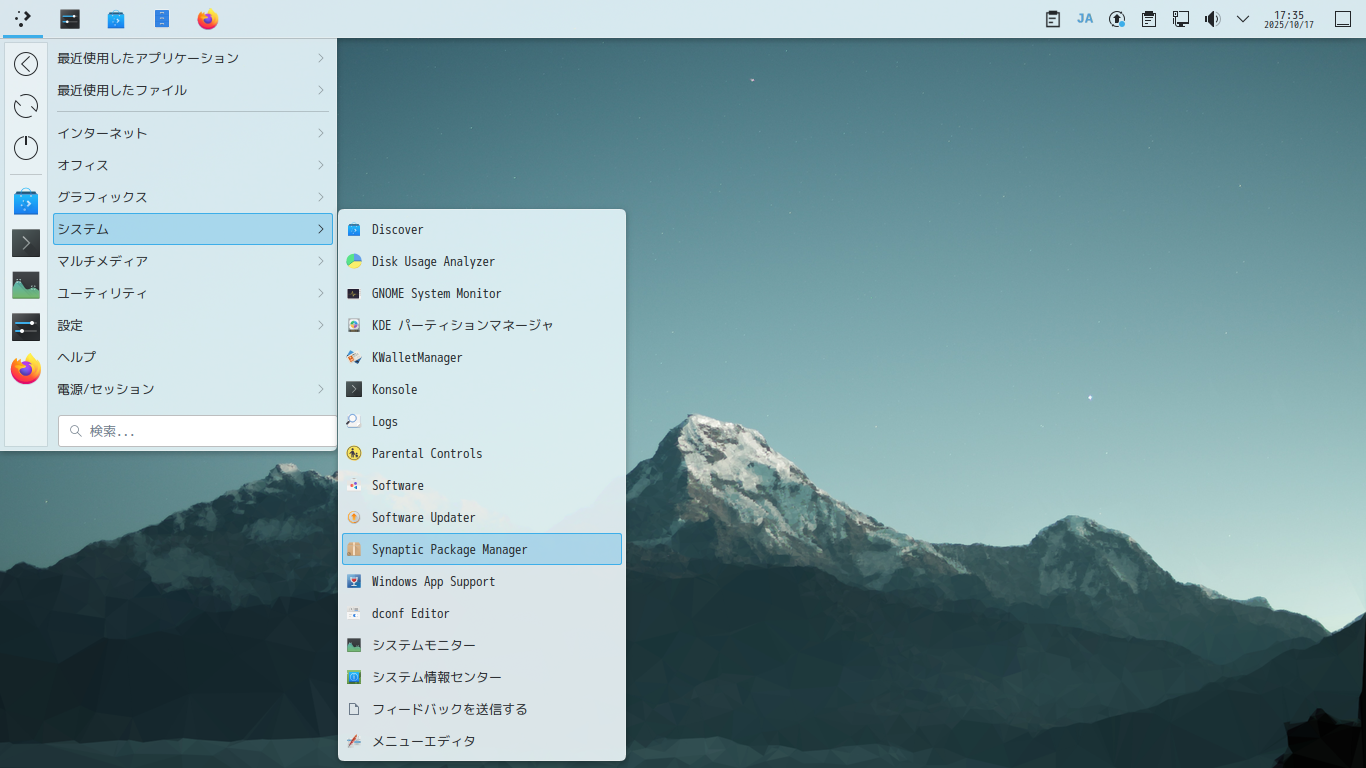Viewport: 1366px width, 768px height.
Task: Open KWalletManager
Action: 482,358
